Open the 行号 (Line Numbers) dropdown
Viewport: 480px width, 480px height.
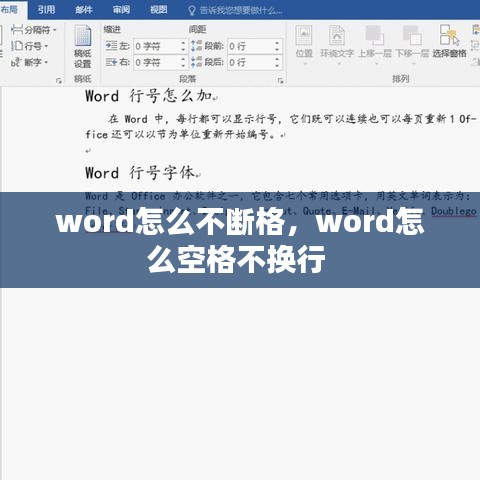[x=29, y=46]
